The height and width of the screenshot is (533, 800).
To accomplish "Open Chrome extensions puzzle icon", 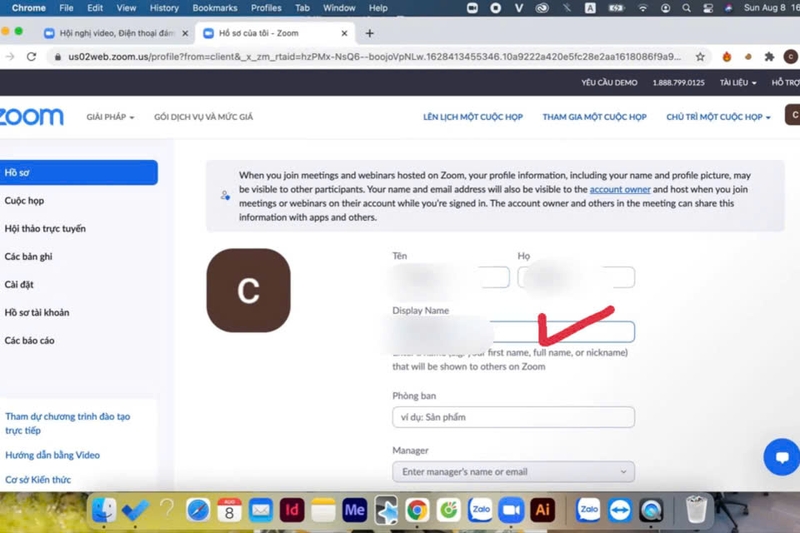I will [769, 57].
